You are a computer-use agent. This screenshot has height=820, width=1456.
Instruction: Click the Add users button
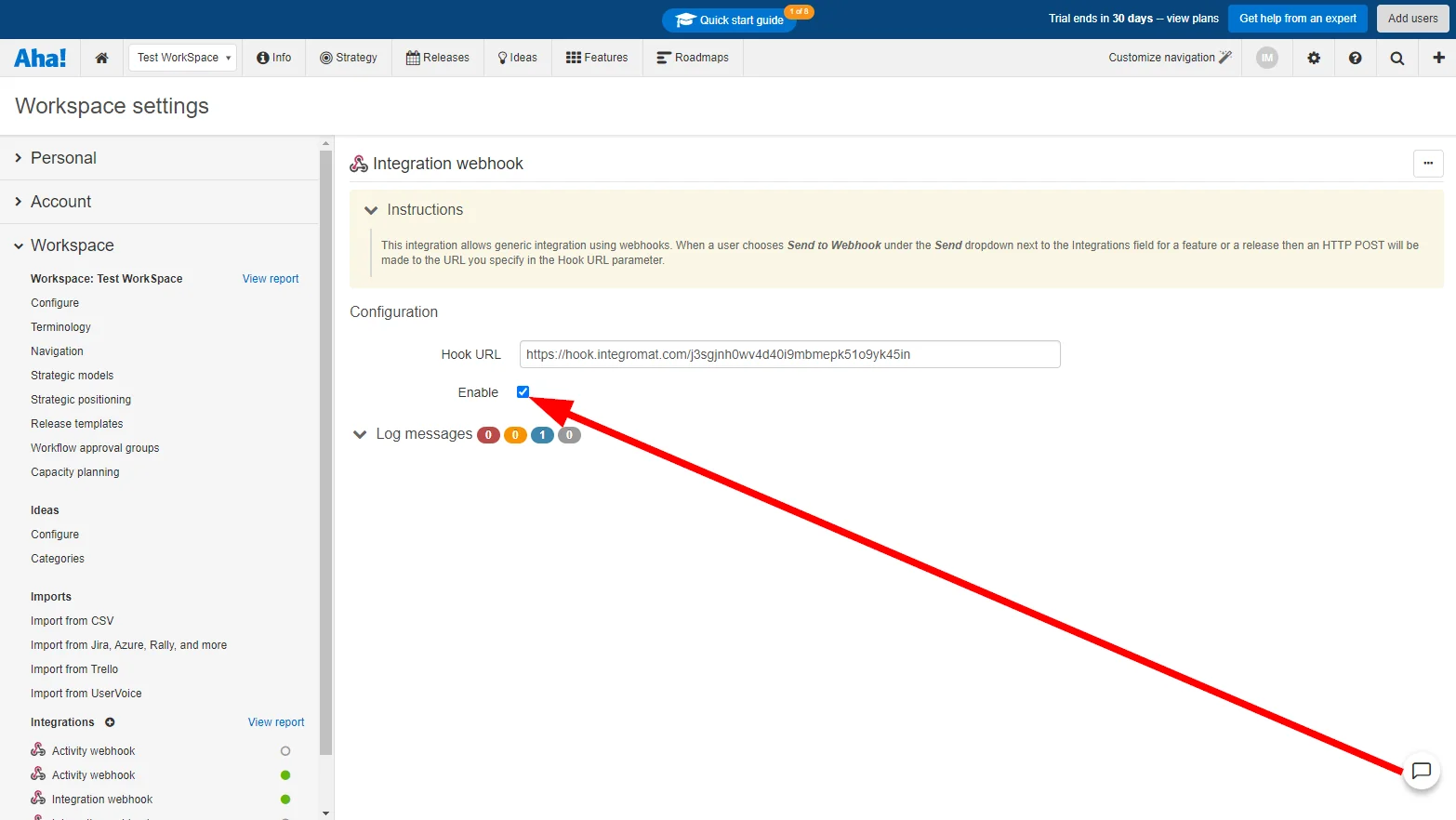1413,19
